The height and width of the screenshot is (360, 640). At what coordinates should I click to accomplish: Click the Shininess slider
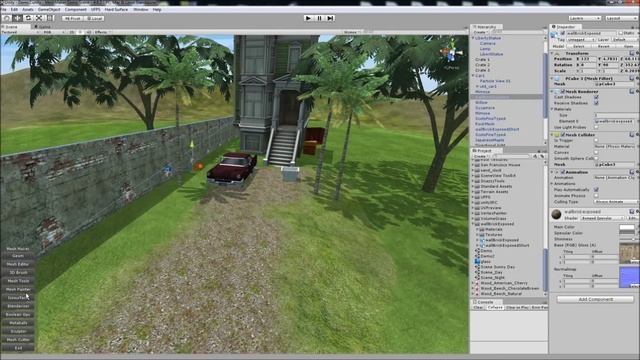[628, 239]
